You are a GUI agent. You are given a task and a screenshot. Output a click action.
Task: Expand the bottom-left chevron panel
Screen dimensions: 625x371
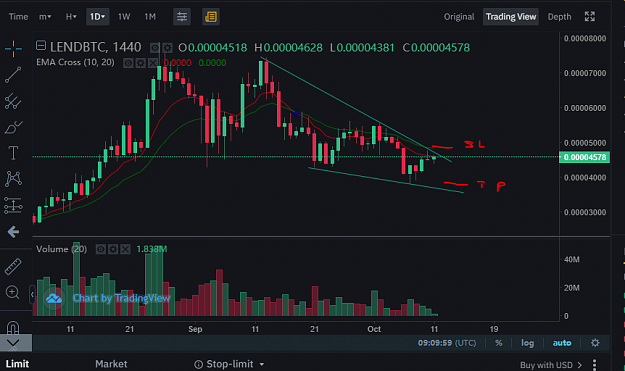(x=13, y=343)
